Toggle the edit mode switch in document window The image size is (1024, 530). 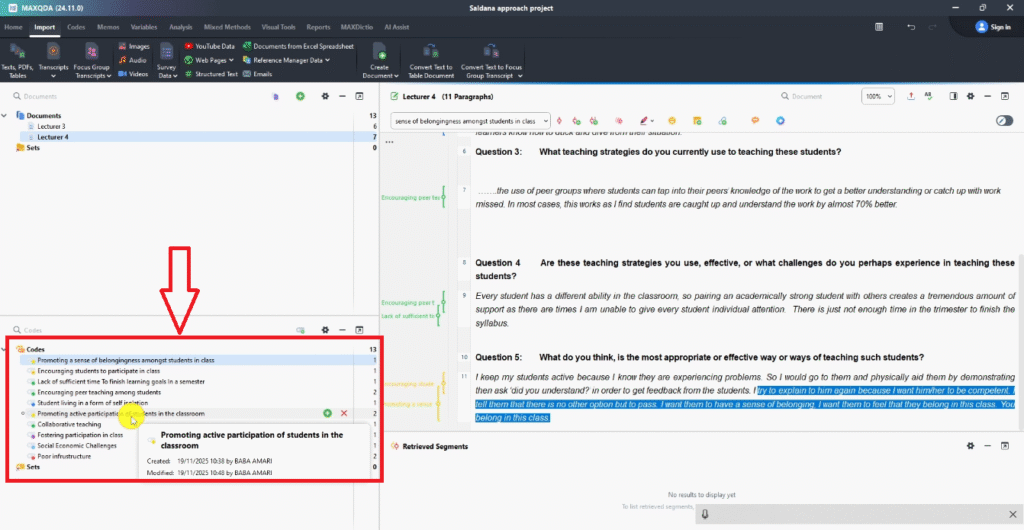click(1005, 121)
